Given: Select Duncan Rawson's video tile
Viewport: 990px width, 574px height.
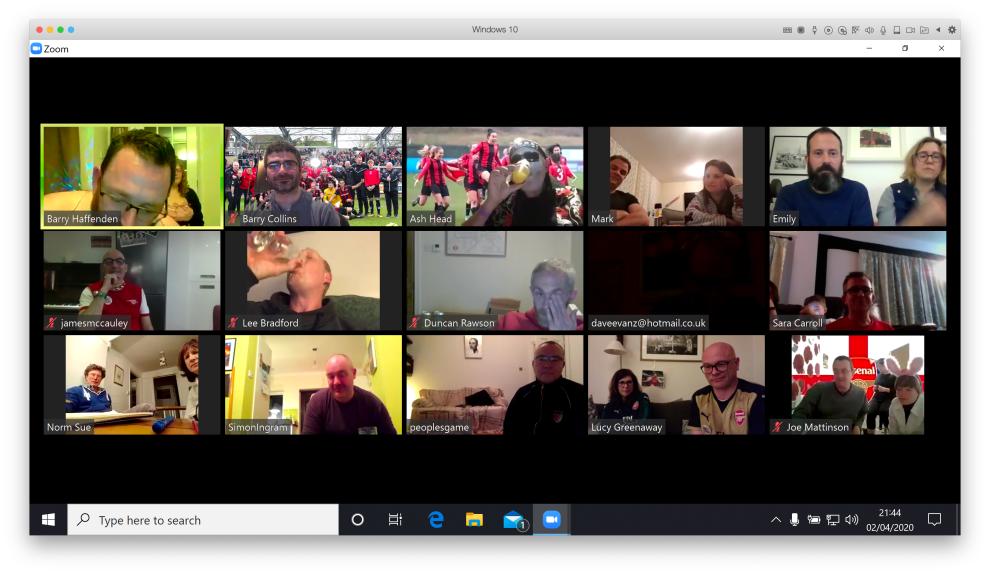Looking at the screenshot, I should 495,280.
